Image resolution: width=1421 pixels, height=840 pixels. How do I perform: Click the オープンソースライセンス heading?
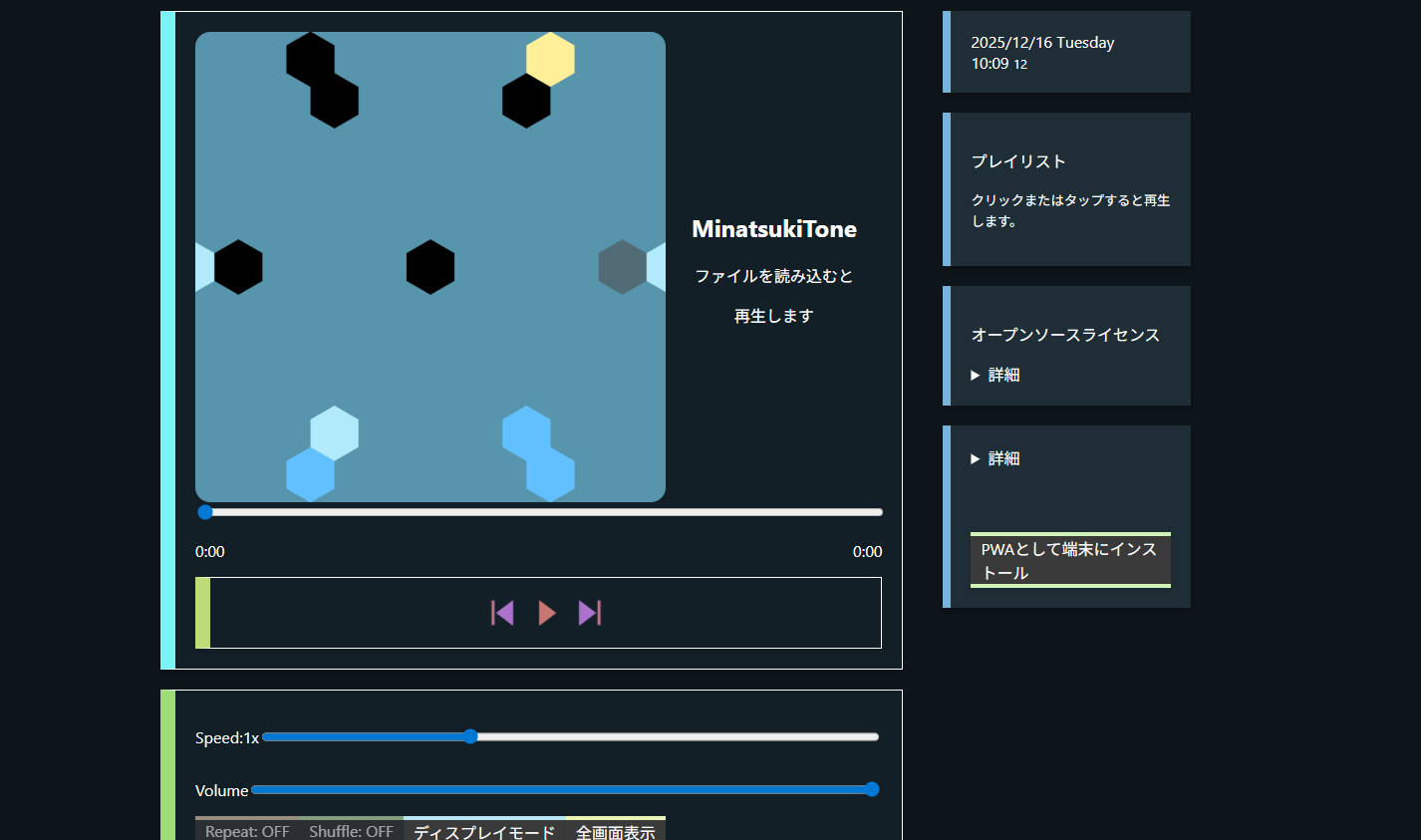[1065, 335]
